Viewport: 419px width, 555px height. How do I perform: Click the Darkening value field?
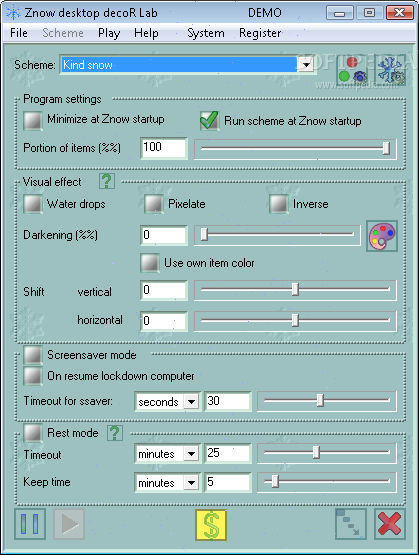tap(163, 235)
